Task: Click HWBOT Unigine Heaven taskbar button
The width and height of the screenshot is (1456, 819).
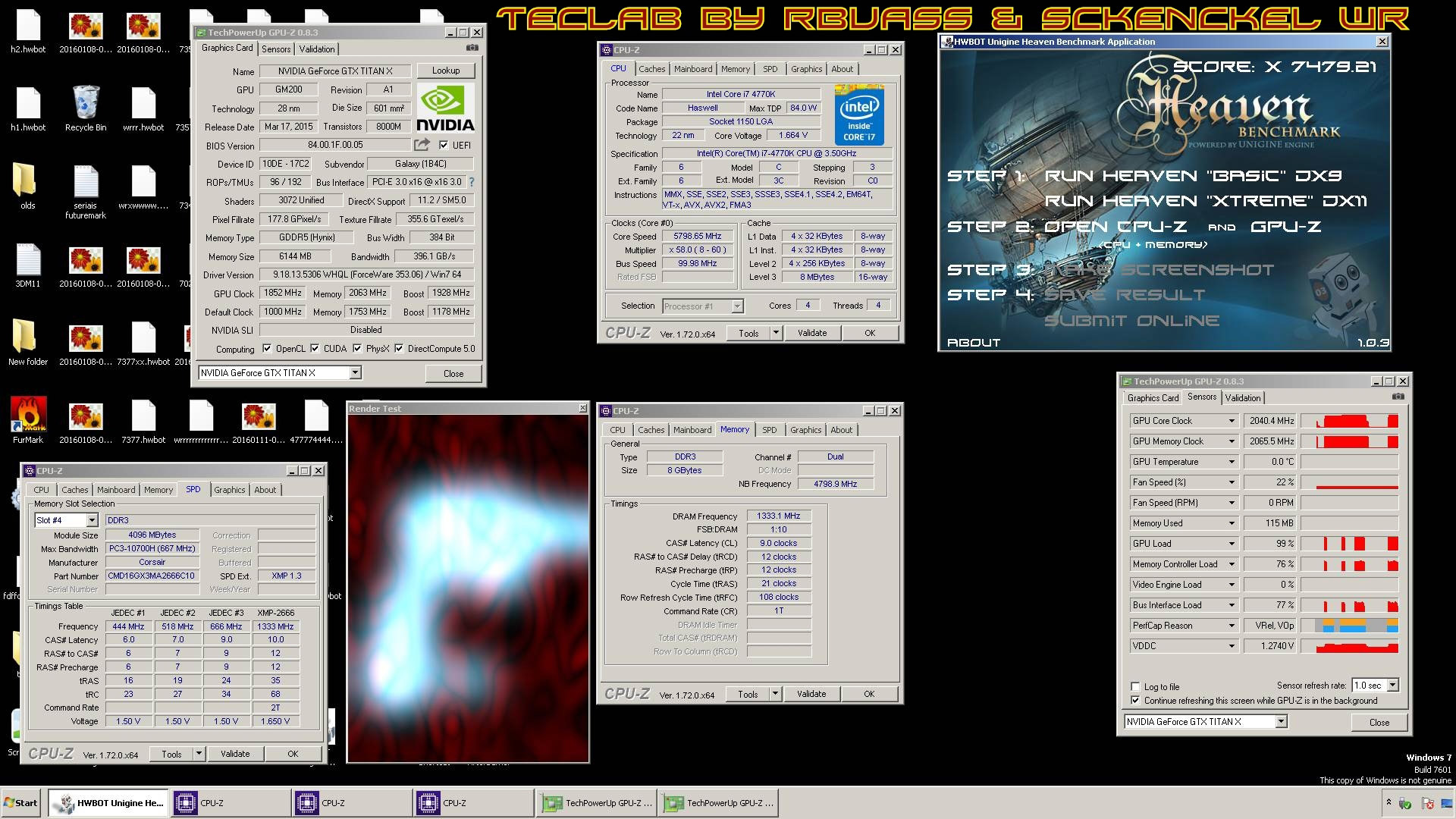Action: (x=108, y=802)
